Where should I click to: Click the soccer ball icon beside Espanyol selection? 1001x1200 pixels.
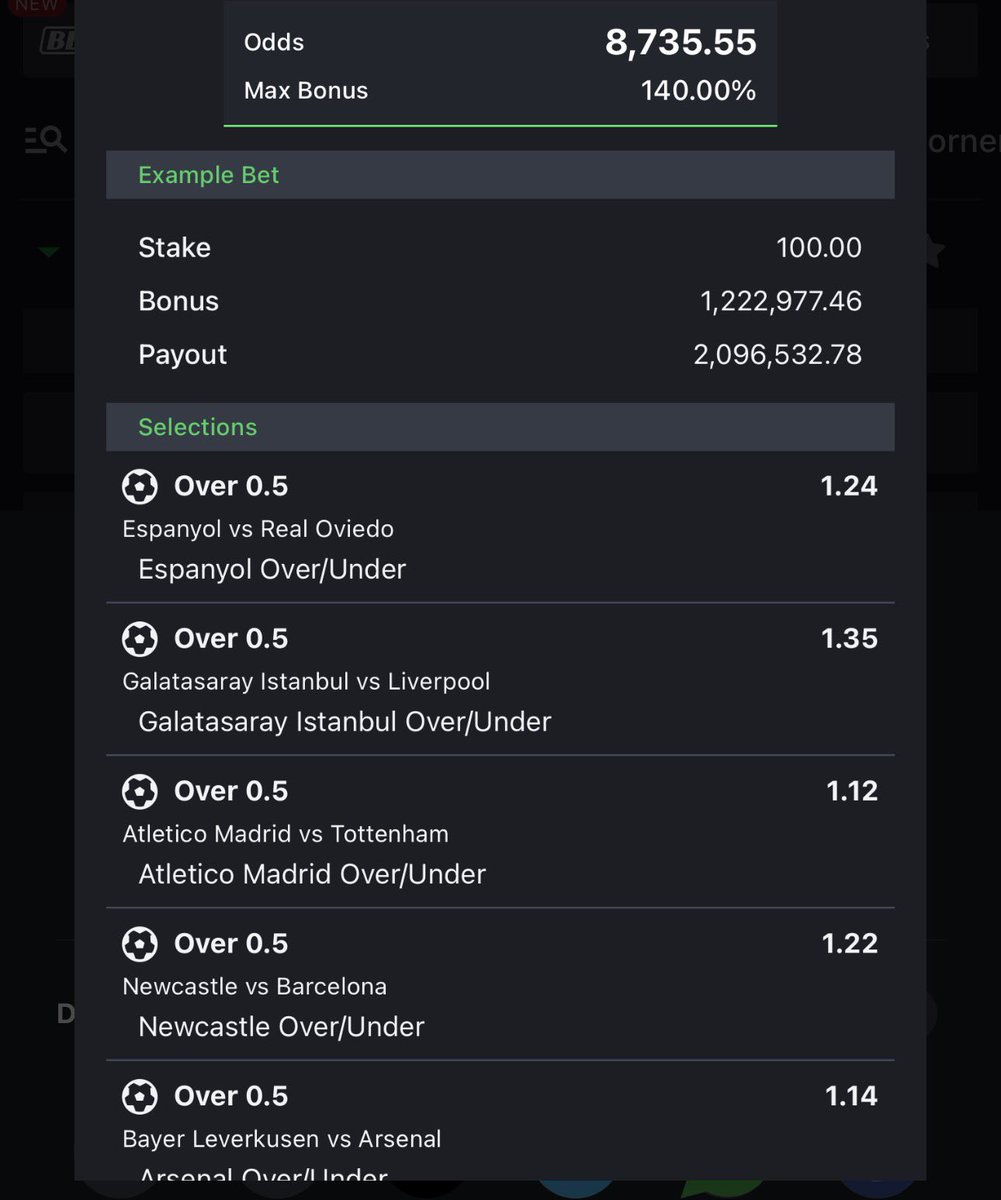point(140,487)
